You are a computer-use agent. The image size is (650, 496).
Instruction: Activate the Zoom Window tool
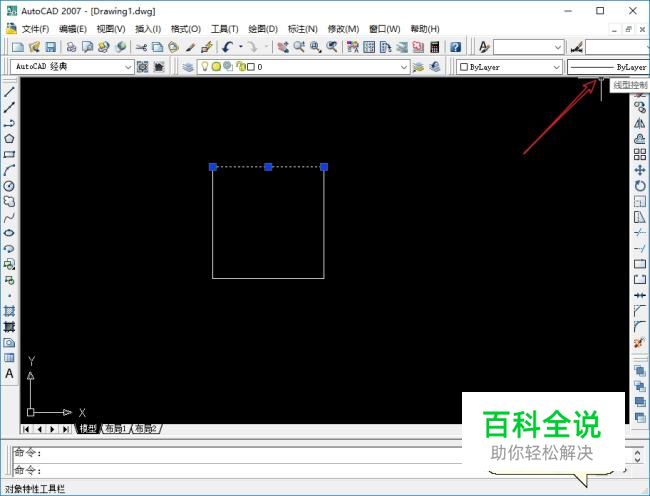click(315, 47)
